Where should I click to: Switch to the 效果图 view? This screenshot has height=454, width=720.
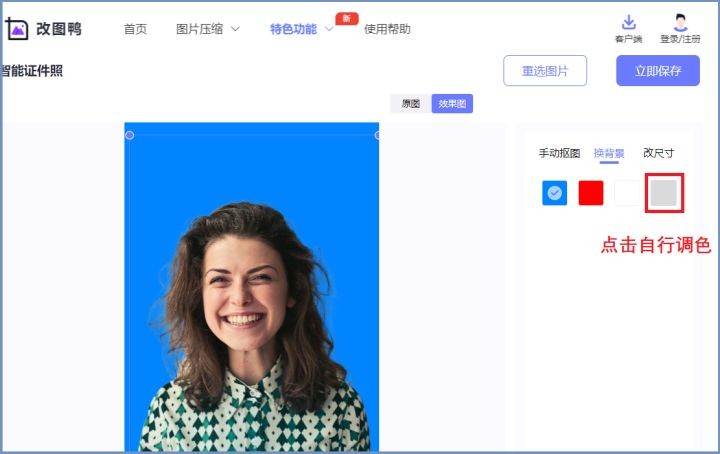coord(452,103)
